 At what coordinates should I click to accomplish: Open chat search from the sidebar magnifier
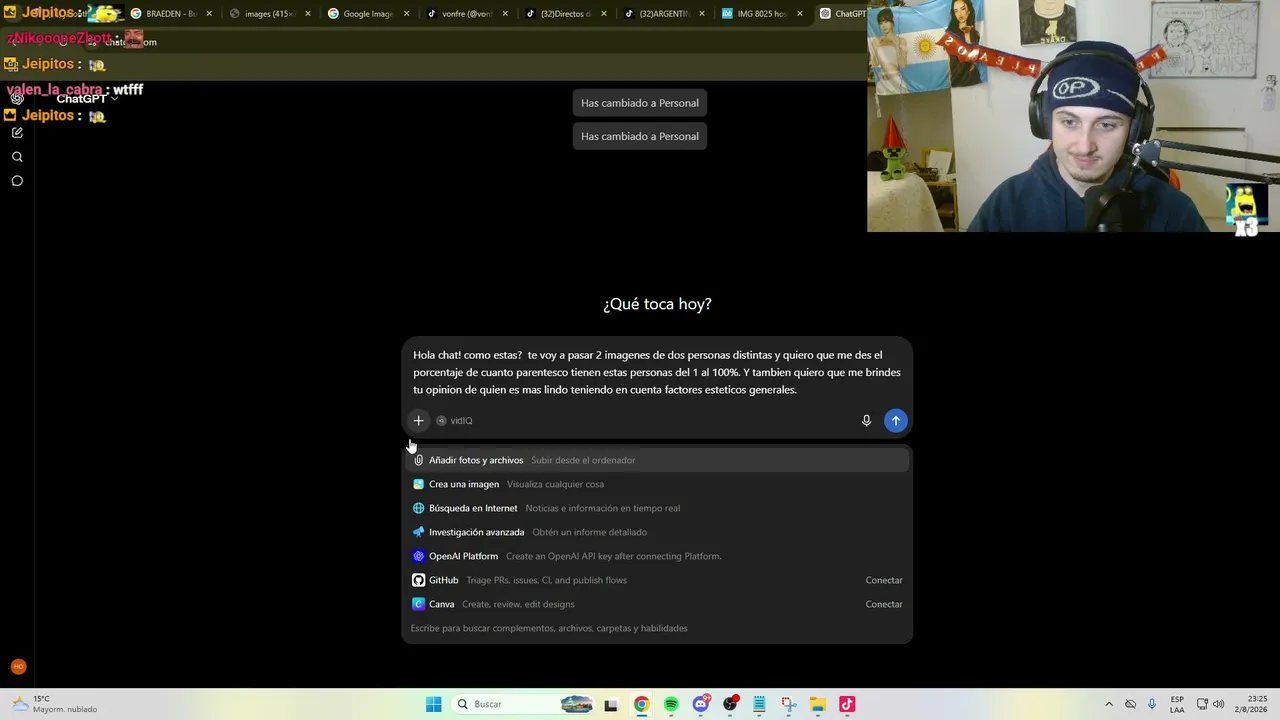pos(17,157)
